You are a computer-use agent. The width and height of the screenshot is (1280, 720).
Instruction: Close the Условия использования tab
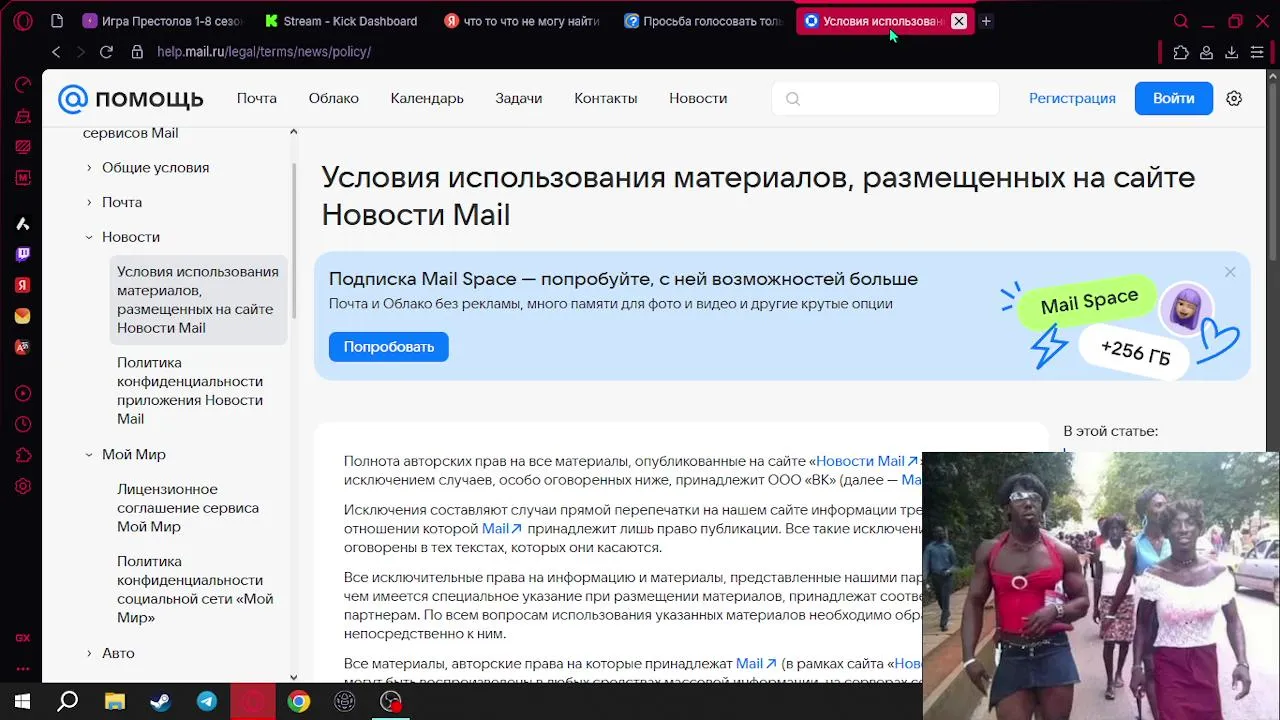[x=959, y=21]
